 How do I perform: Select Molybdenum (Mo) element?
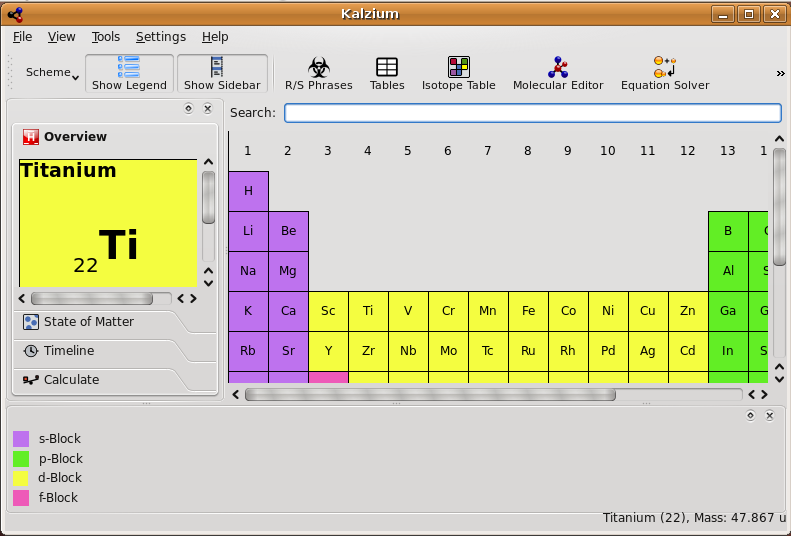tap(448, 351)
